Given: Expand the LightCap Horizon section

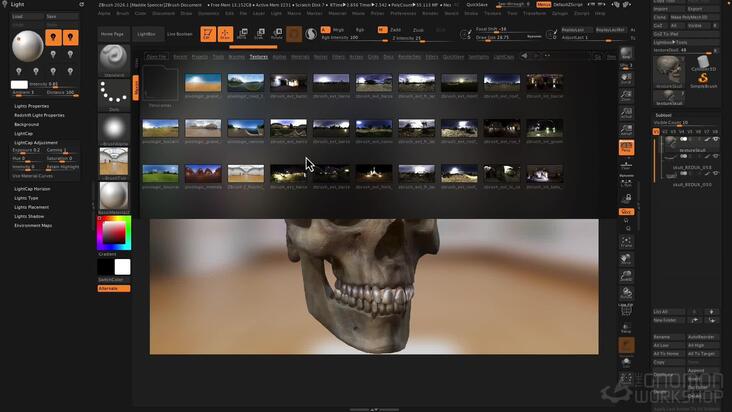Looking at the screenshot, I should click(x=32, y=189).
